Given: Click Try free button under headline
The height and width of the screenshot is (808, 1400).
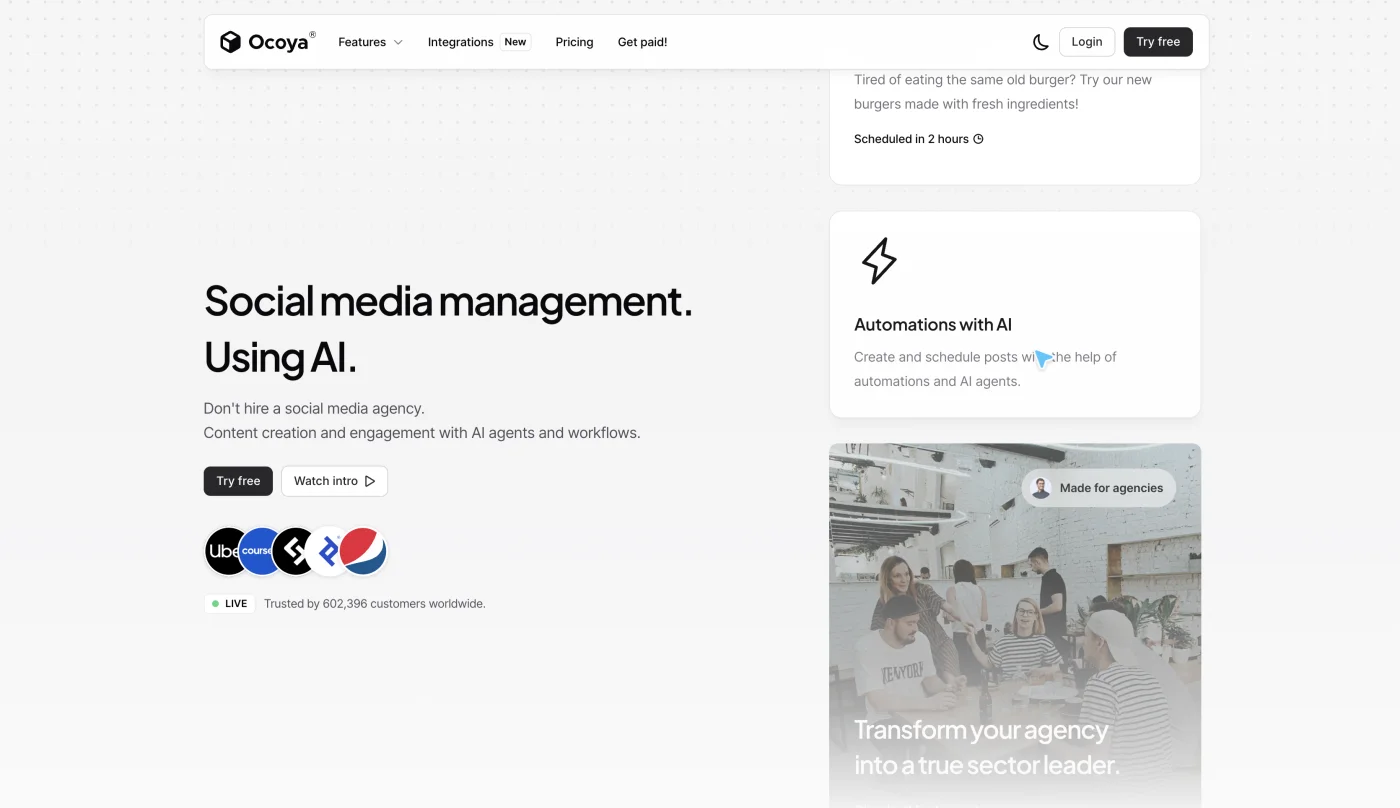Looking at the screenshot, I should [x=238, y=481].
